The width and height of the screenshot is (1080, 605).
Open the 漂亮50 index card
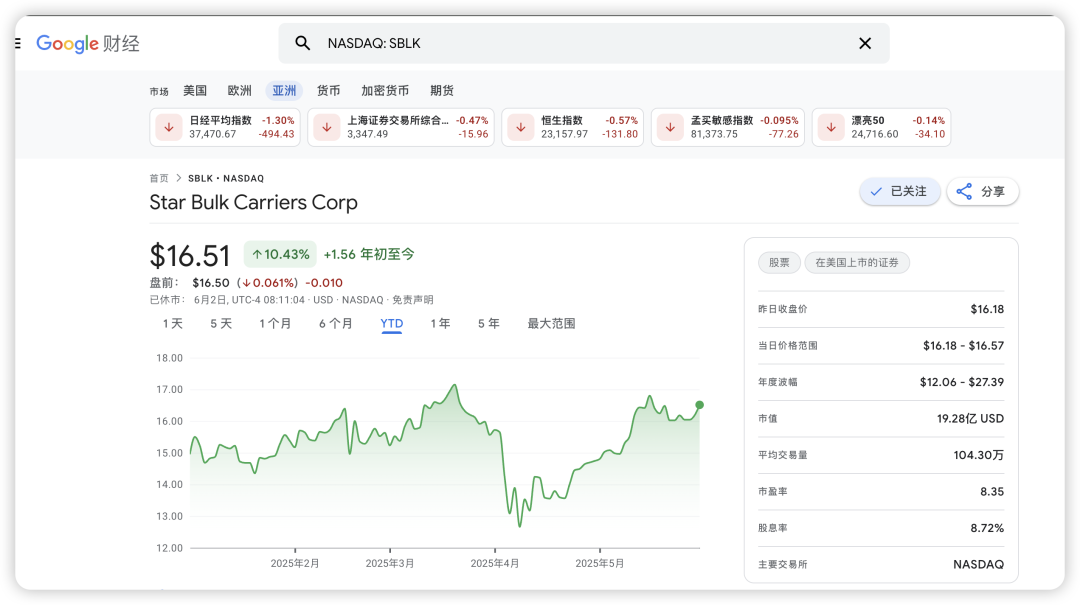tap(881, 127)
